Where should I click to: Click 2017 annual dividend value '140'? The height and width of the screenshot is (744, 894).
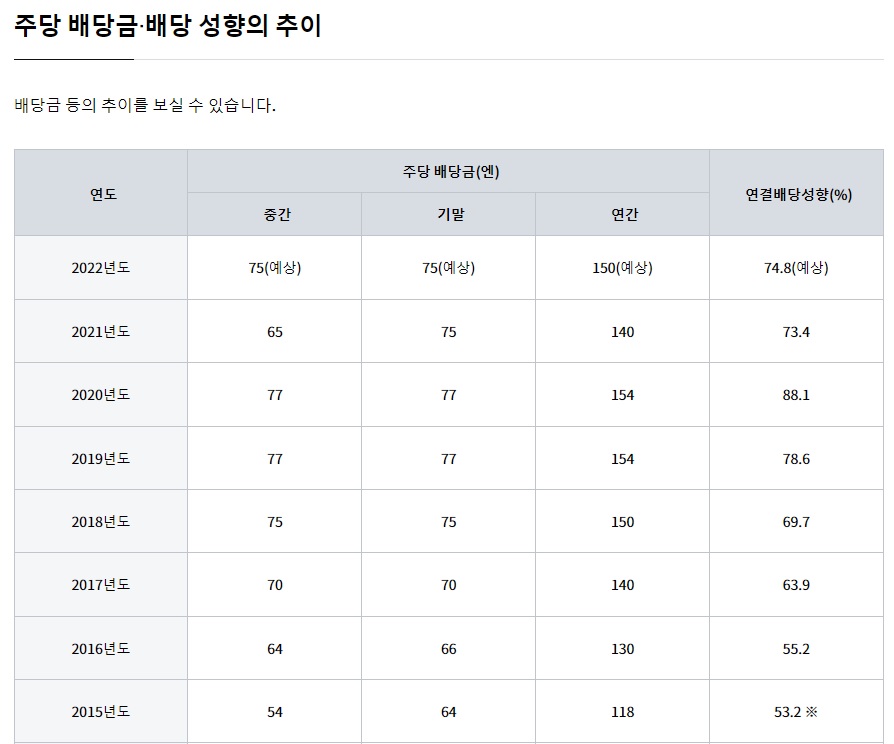coord(623,585)
